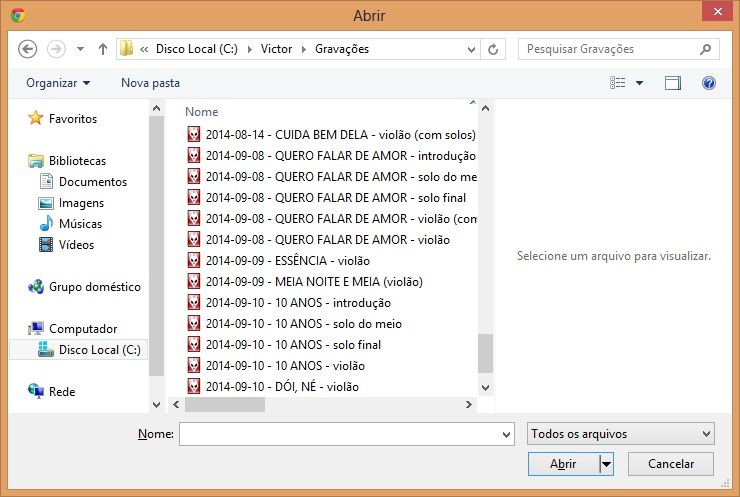Viewport: 740px width, 497px height.
Task: Open the view options dropdown arrow
Action: click(639, 83)
